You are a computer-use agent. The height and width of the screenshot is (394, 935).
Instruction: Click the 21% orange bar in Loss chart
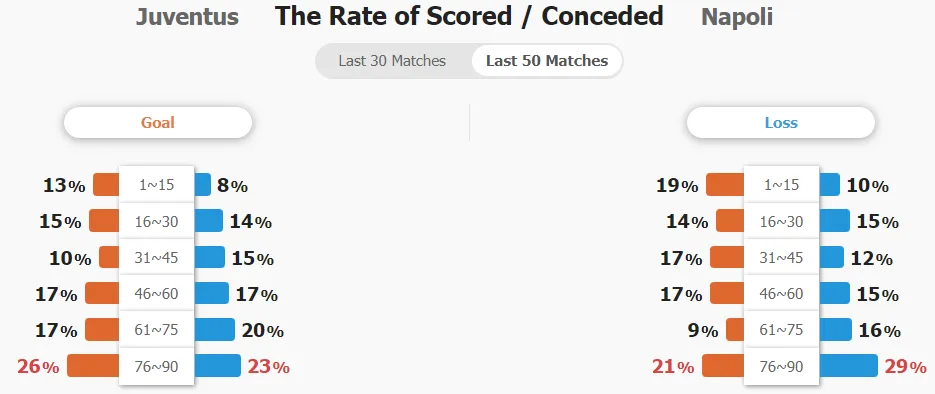coord(723,366)
